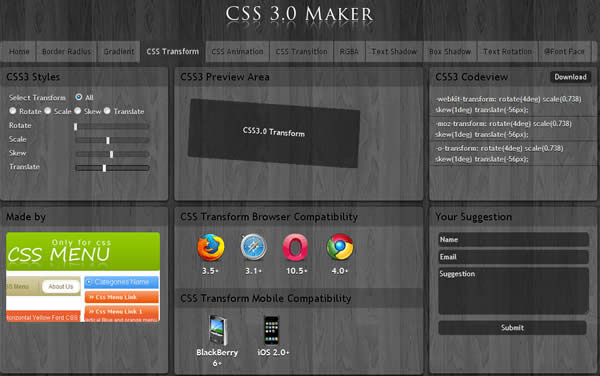
Task: Go to the Box Shadow tab
Action: coord(450,52)
